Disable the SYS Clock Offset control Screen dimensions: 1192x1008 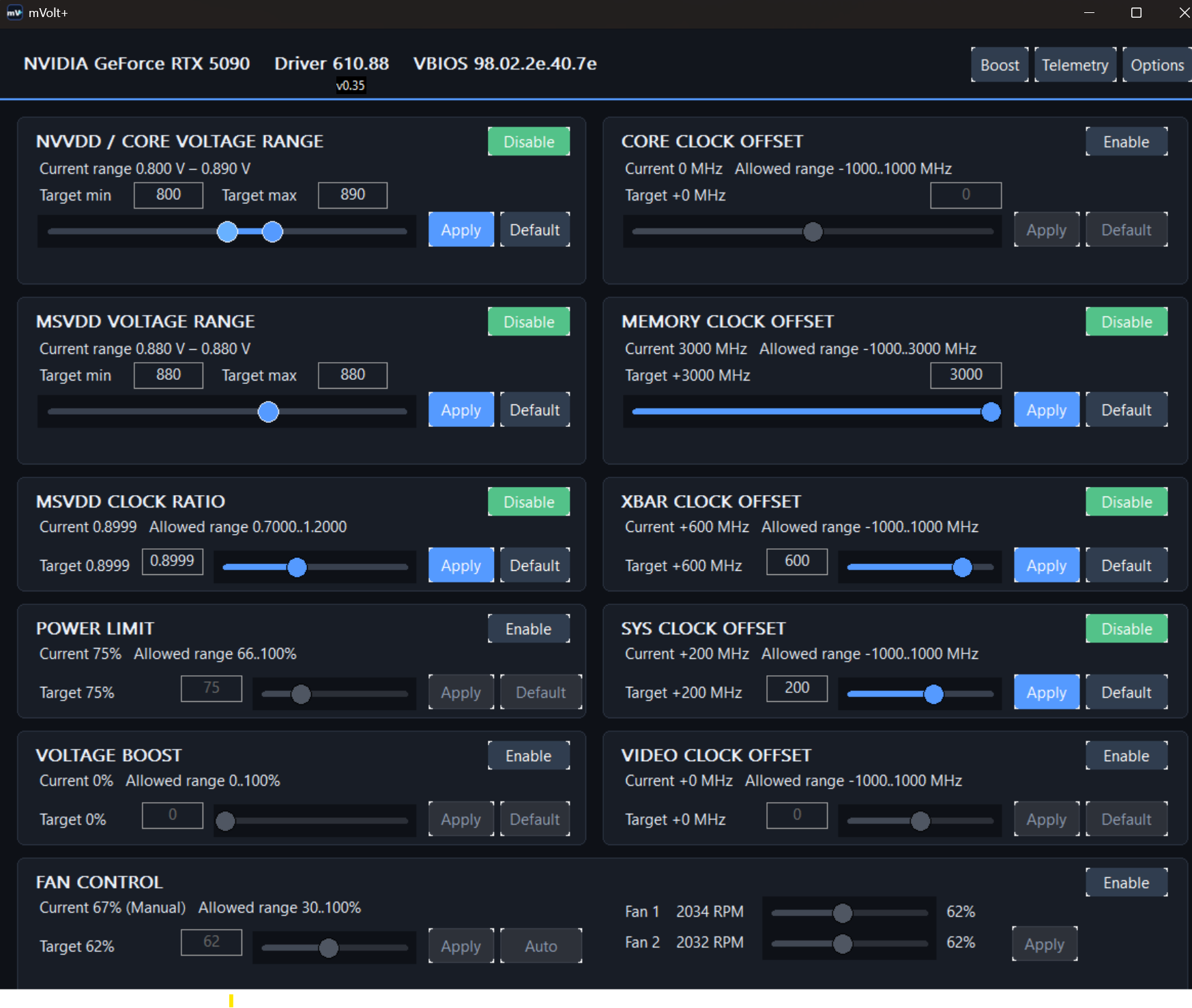pyautogui.click(x=1126, y=629)
